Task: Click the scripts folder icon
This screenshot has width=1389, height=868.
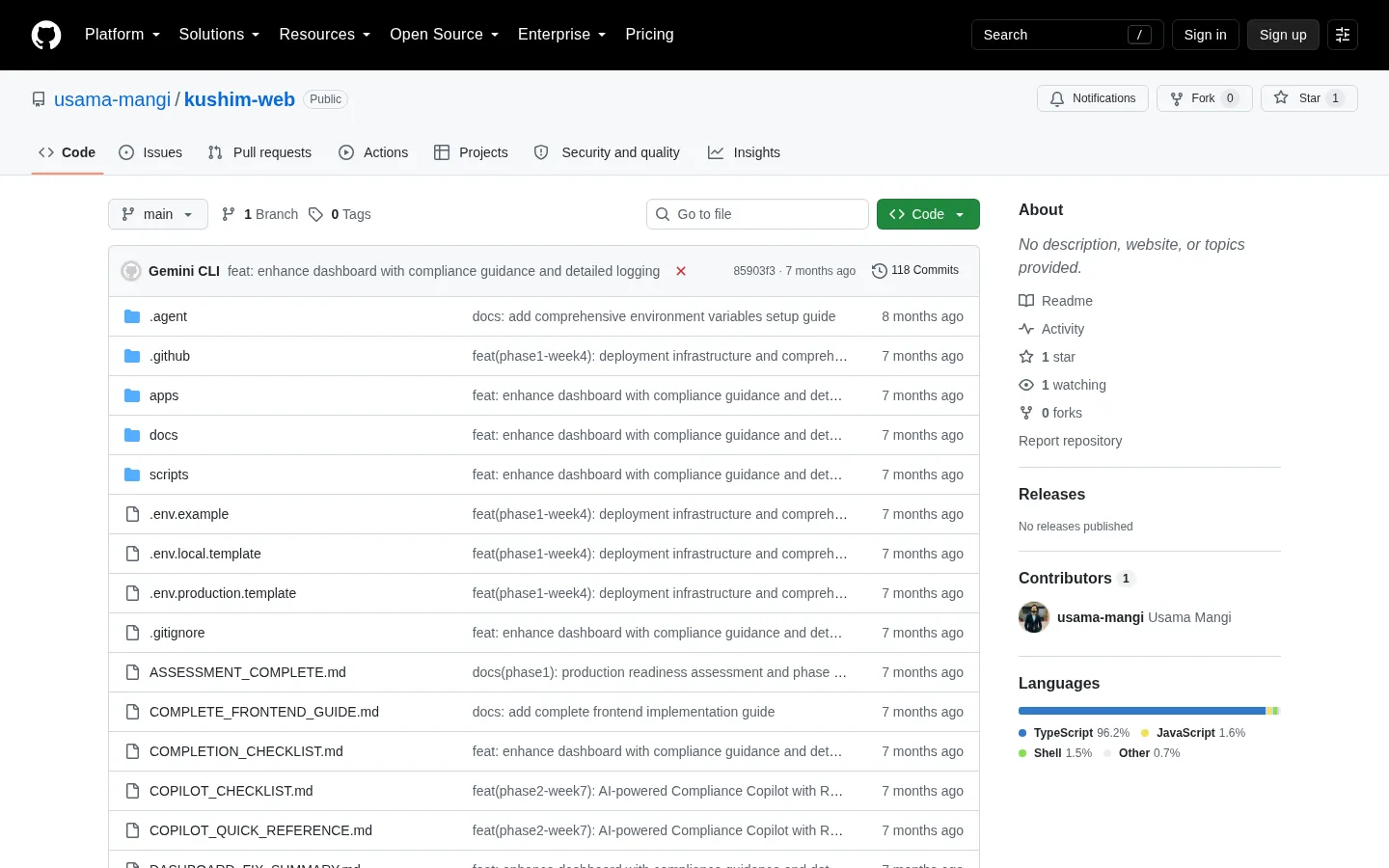Action: point(132,475)
